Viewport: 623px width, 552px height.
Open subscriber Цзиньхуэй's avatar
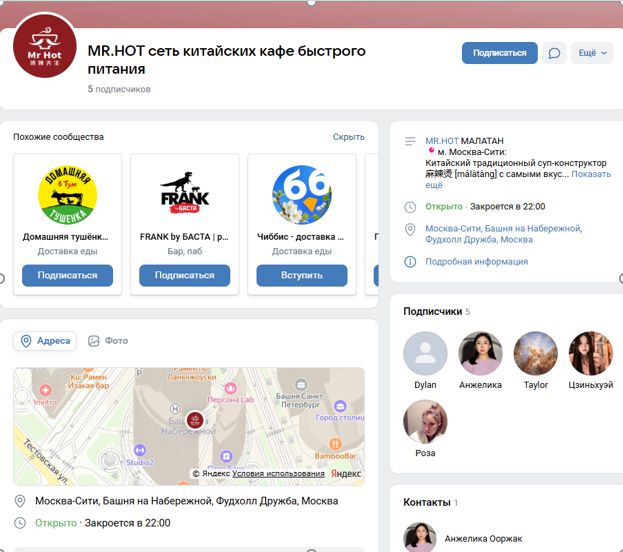point(590,353)
